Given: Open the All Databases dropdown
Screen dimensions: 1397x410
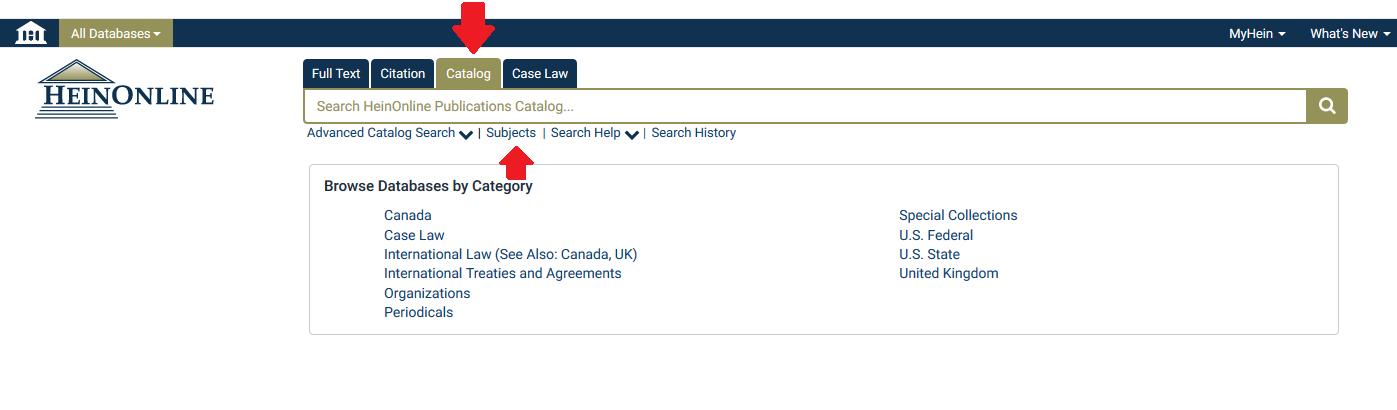Looking at the screenshot, I should tap(116, 33).
